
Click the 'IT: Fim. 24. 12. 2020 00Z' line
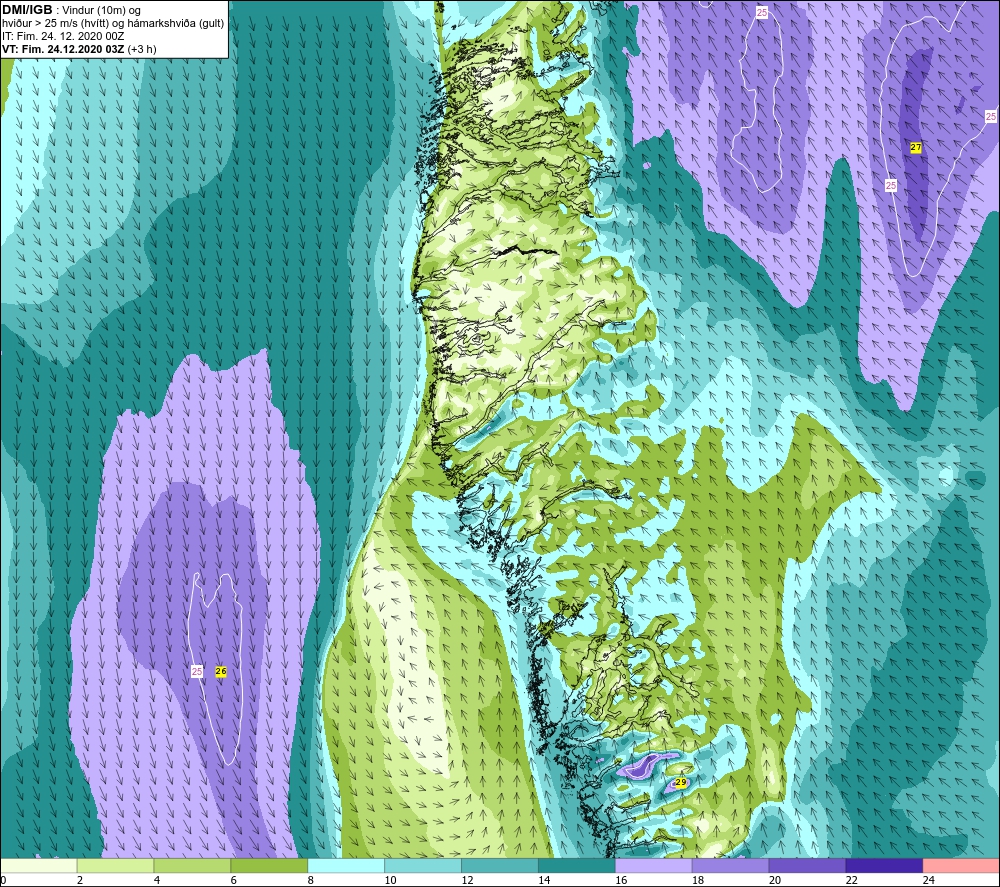(63, 36)
